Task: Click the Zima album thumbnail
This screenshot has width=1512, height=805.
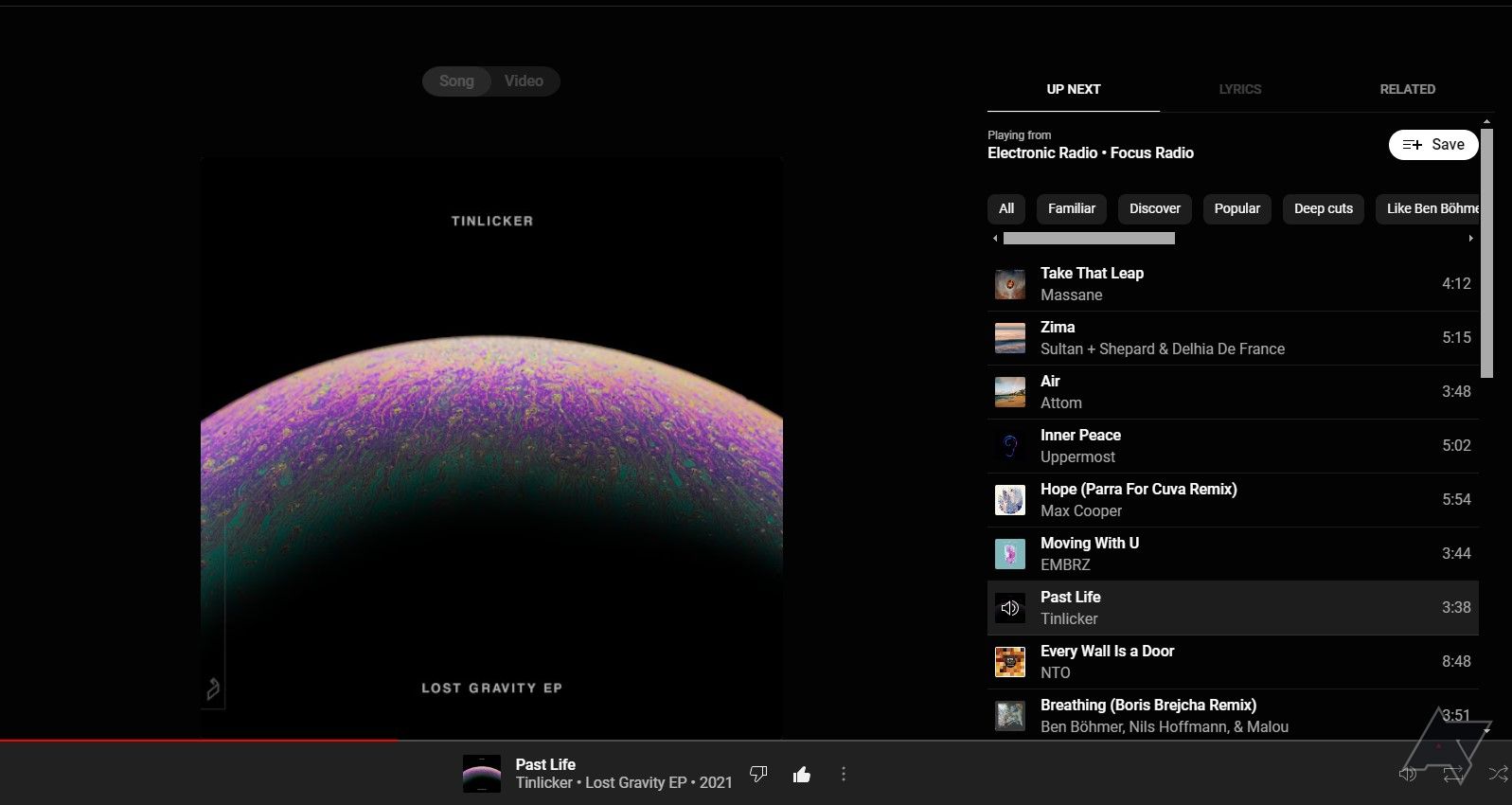Action: [x=1010, y=338]
